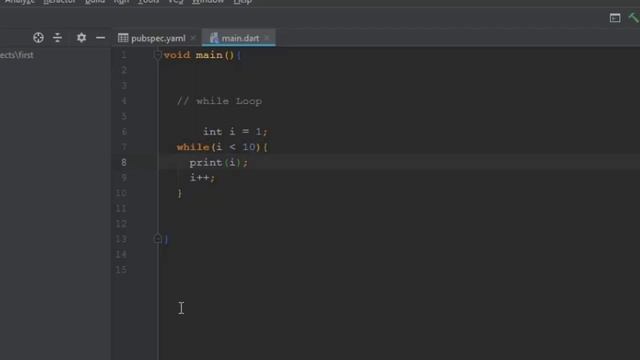Place the caret in 'print(i);' line
This screenshot has width=640, height=360.
(218, 162)
